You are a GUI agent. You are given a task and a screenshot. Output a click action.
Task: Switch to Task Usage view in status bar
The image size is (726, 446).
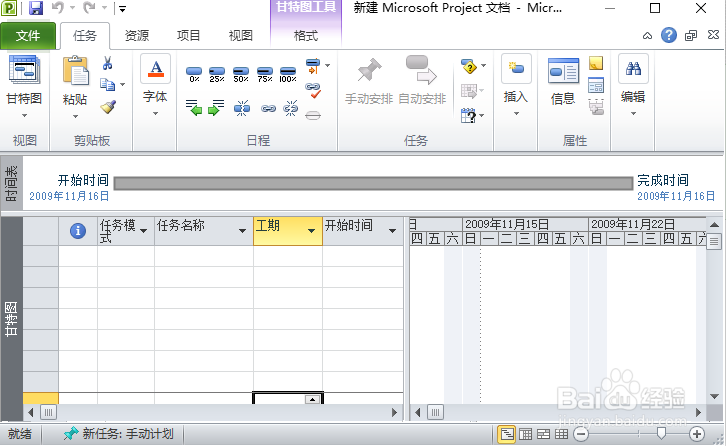[x=526, y=434]
